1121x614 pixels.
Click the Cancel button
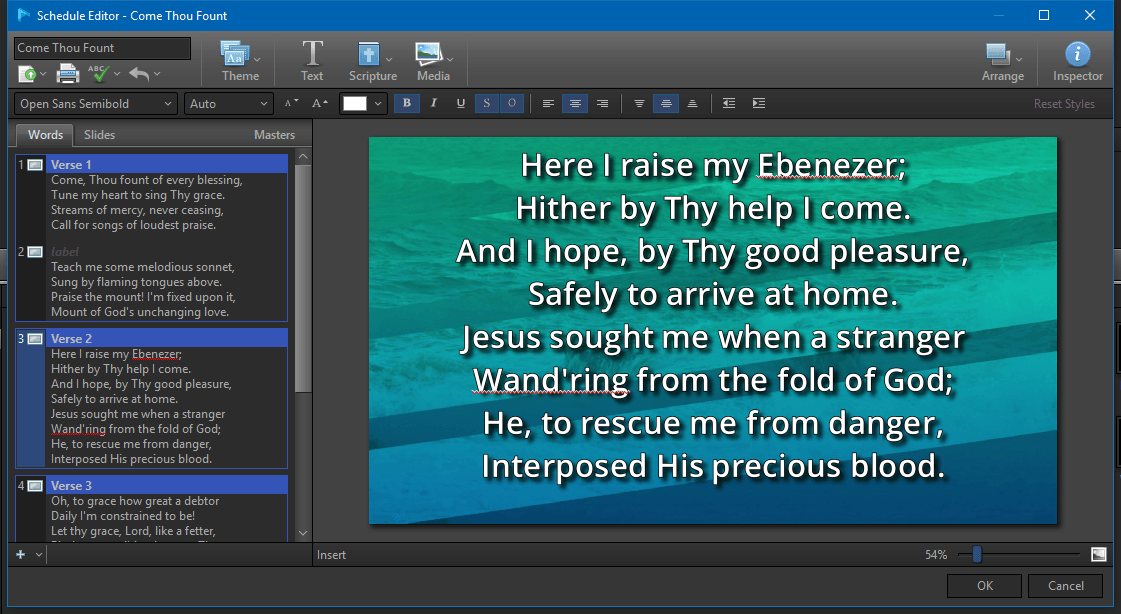[x=1065, y=586]
